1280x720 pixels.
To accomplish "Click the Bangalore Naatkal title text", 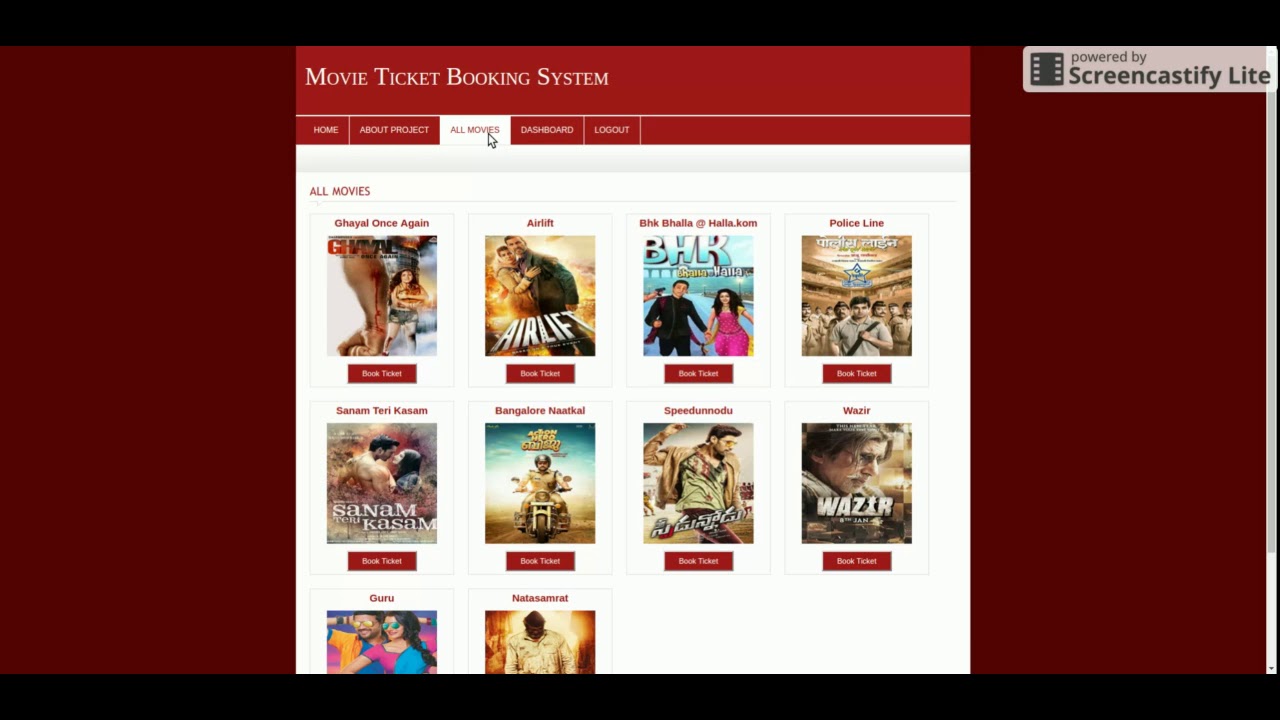I will tap(540, 410).
